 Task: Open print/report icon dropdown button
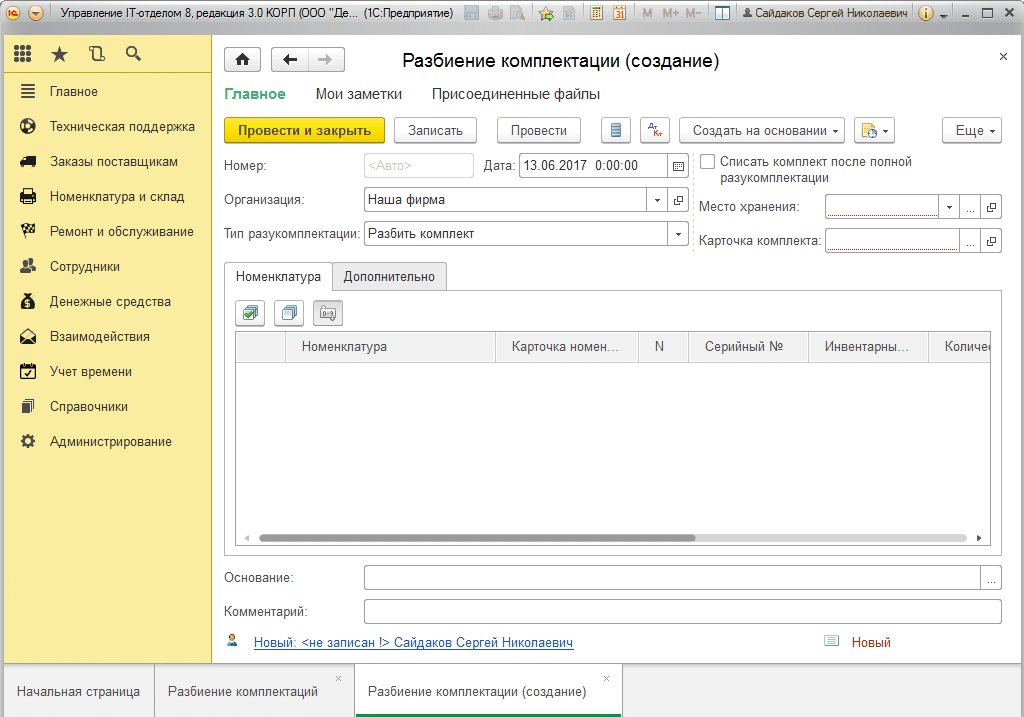click(874, 131)
